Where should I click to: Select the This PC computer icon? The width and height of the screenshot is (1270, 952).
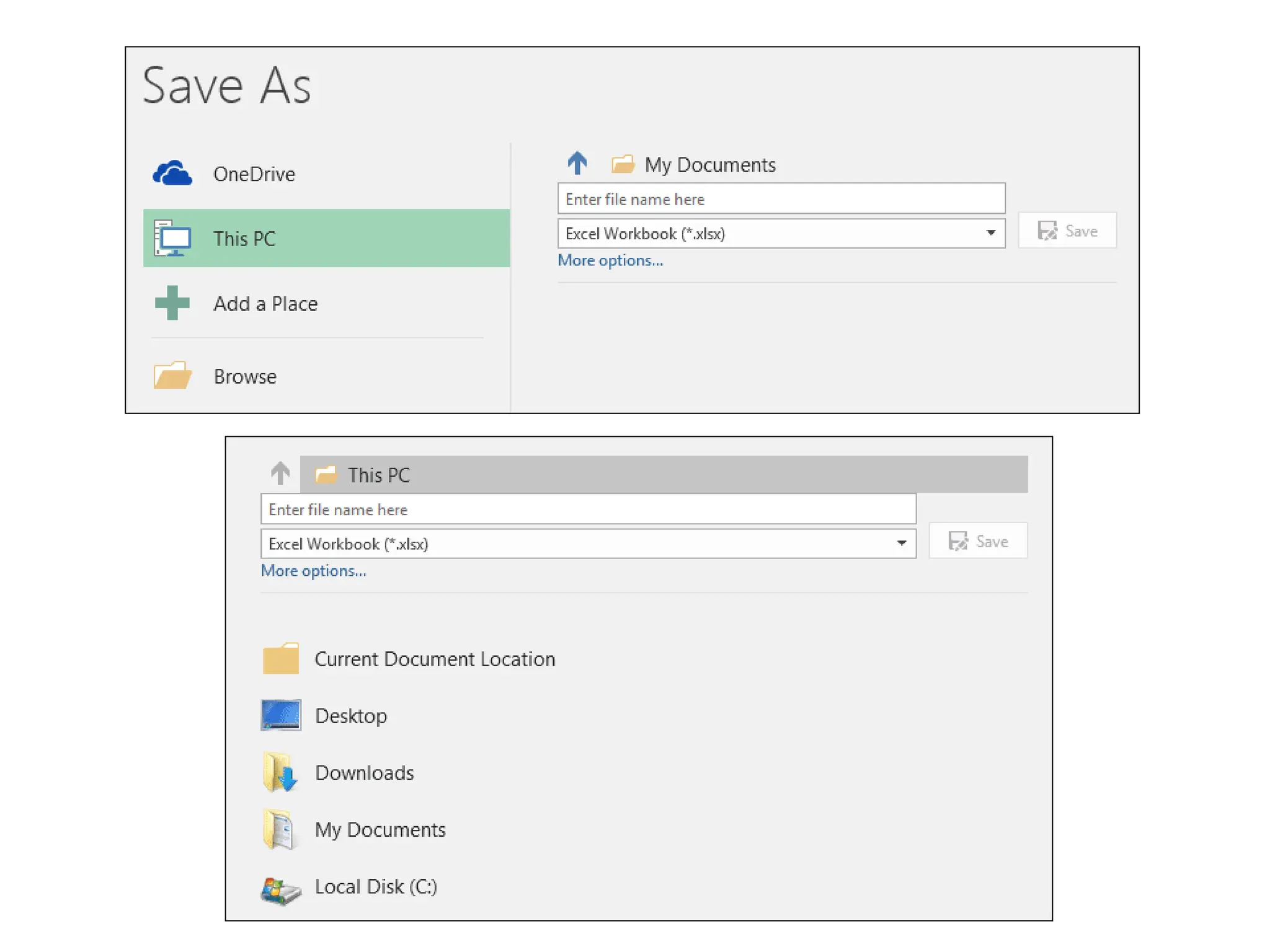(172, 239)
